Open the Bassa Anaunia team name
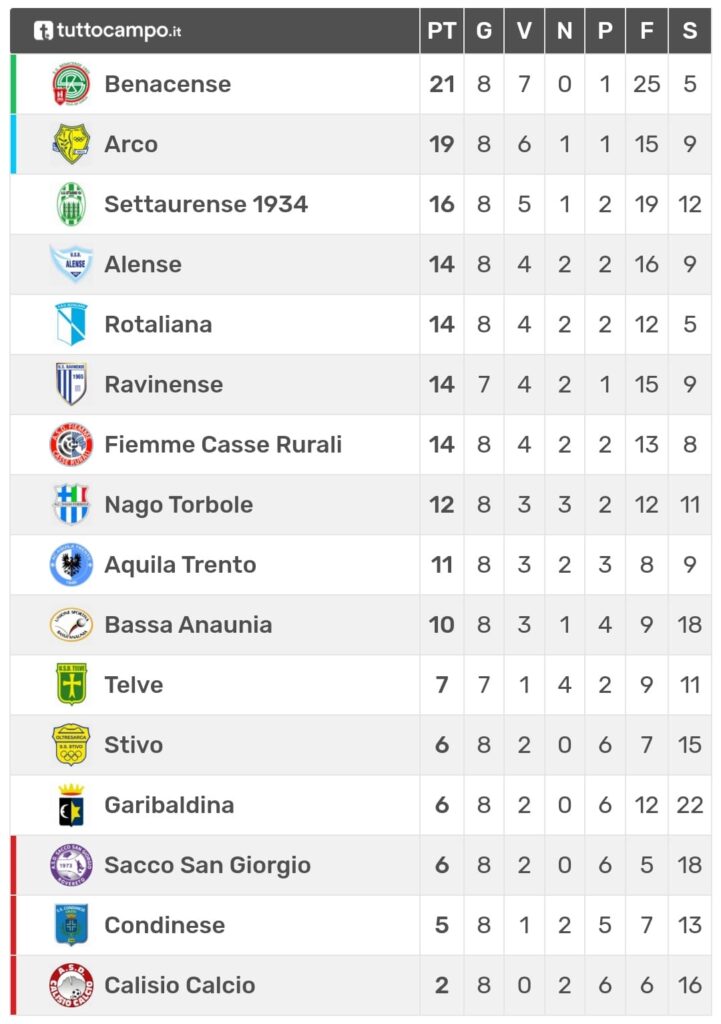The width and height of the screenshot is (721, 1024). 188,625
